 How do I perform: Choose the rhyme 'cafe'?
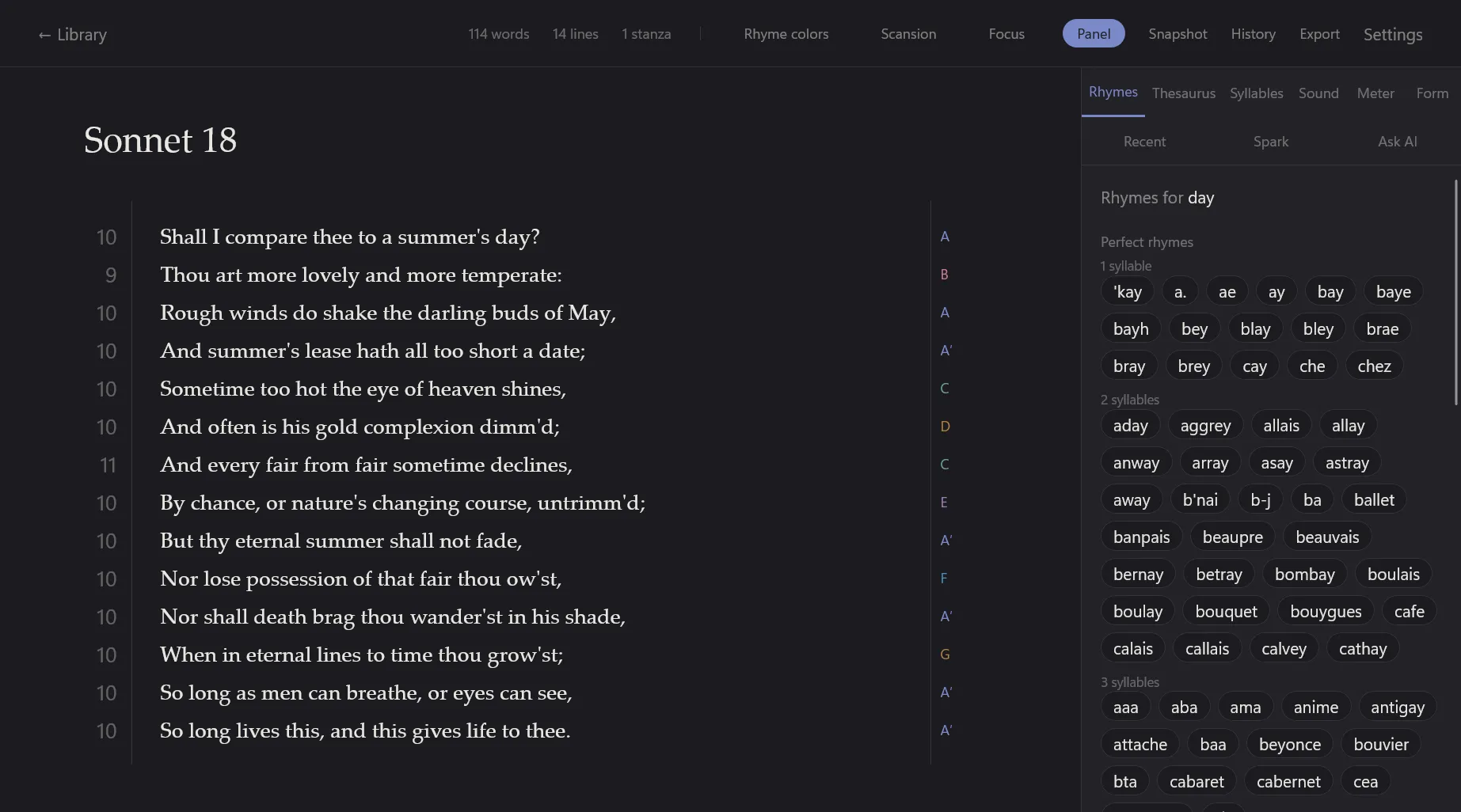[x=1409, y=612]
